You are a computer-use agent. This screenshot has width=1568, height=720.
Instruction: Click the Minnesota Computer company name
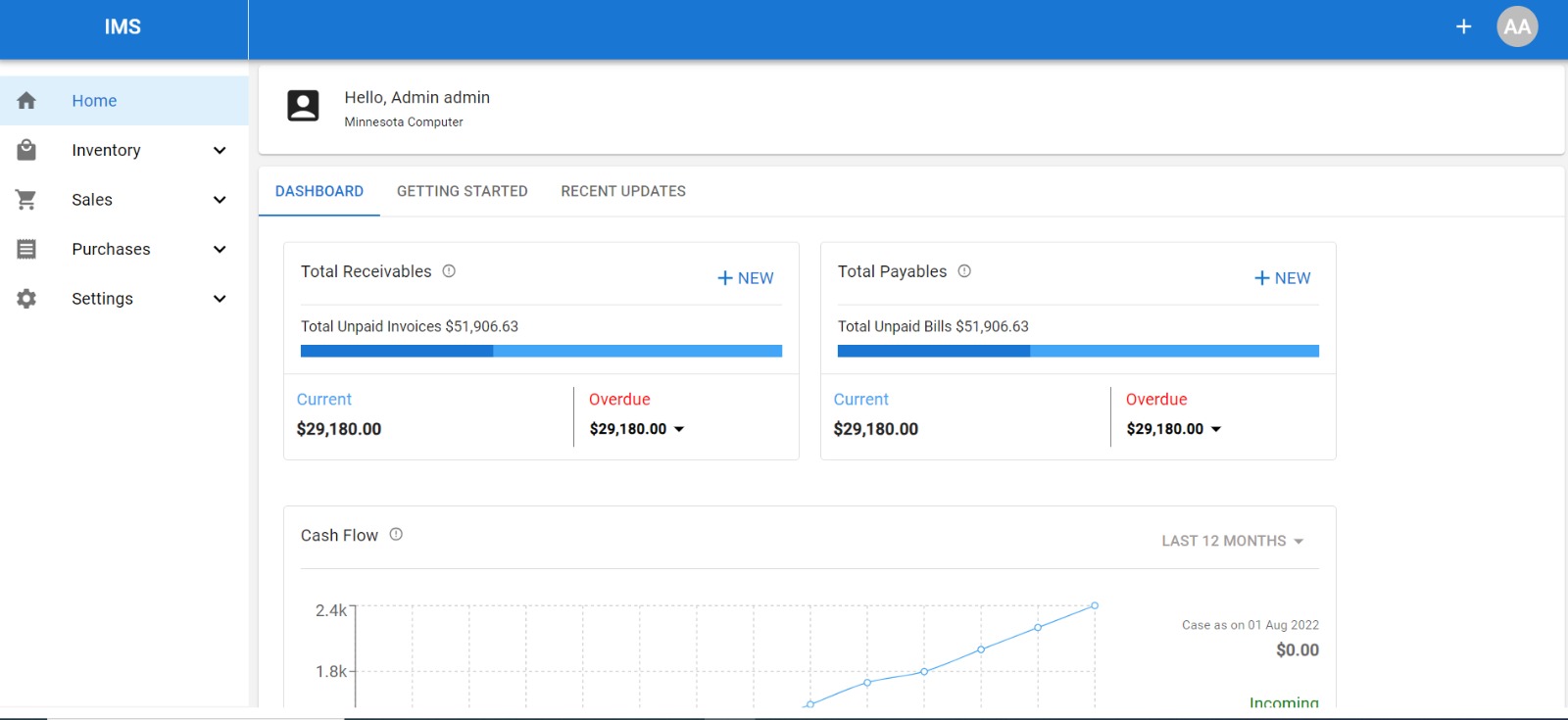coord(404,122)
